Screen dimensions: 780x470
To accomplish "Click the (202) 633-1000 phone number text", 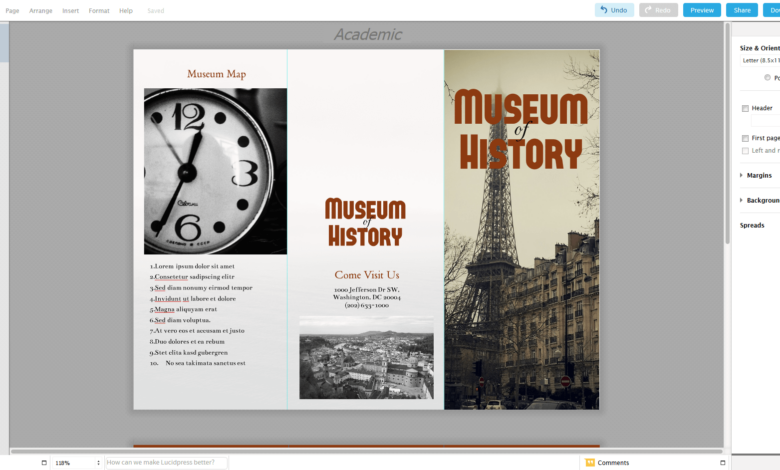I will 367,305.
